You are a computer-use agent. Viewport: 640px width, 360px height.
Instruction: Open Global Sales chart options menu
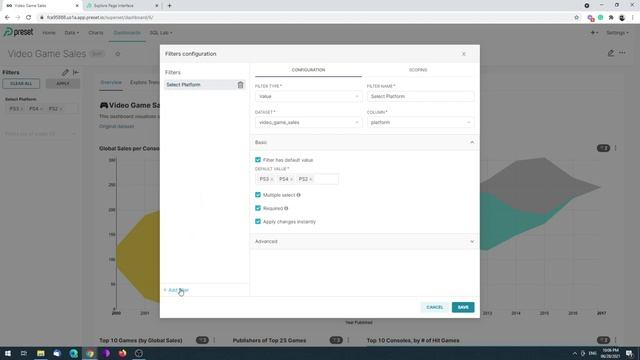(x=616, y=148)
